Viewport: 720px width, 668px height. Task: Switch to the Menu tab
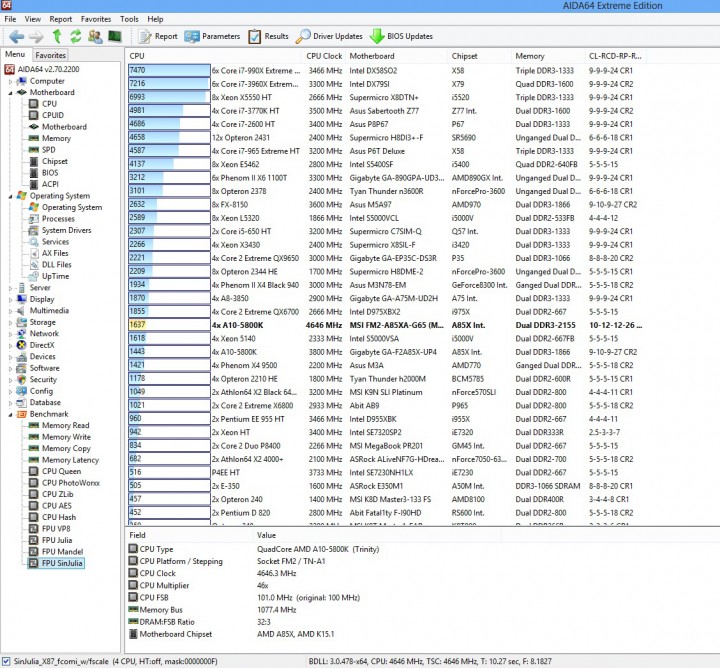(x=15, y=54)
